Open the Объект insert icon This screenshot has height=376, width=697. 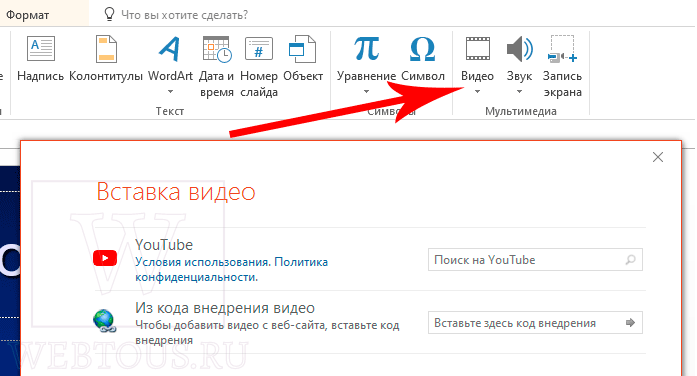click(302, 48)
